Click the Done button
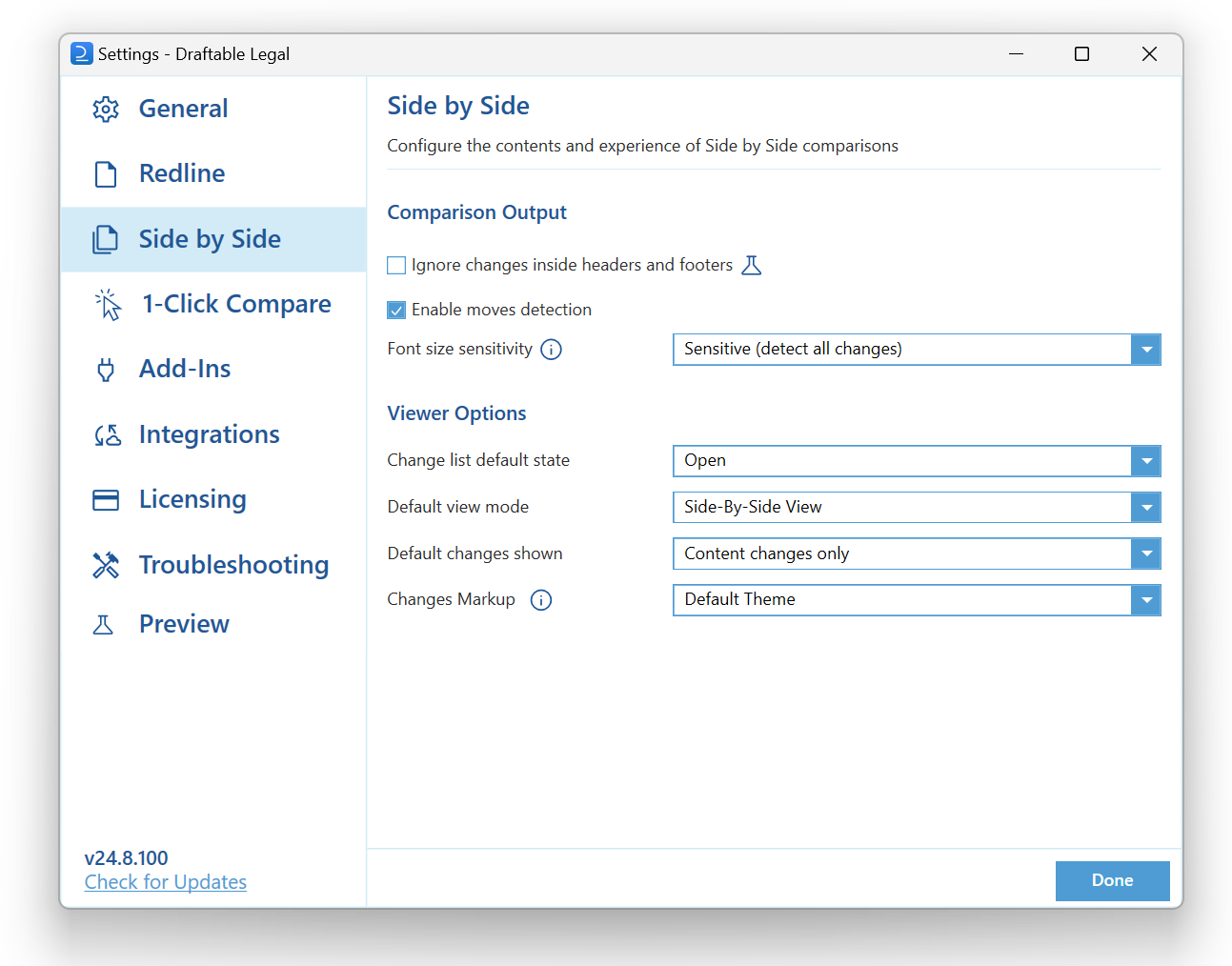 pyautogui.click(x=1112, y=881)
